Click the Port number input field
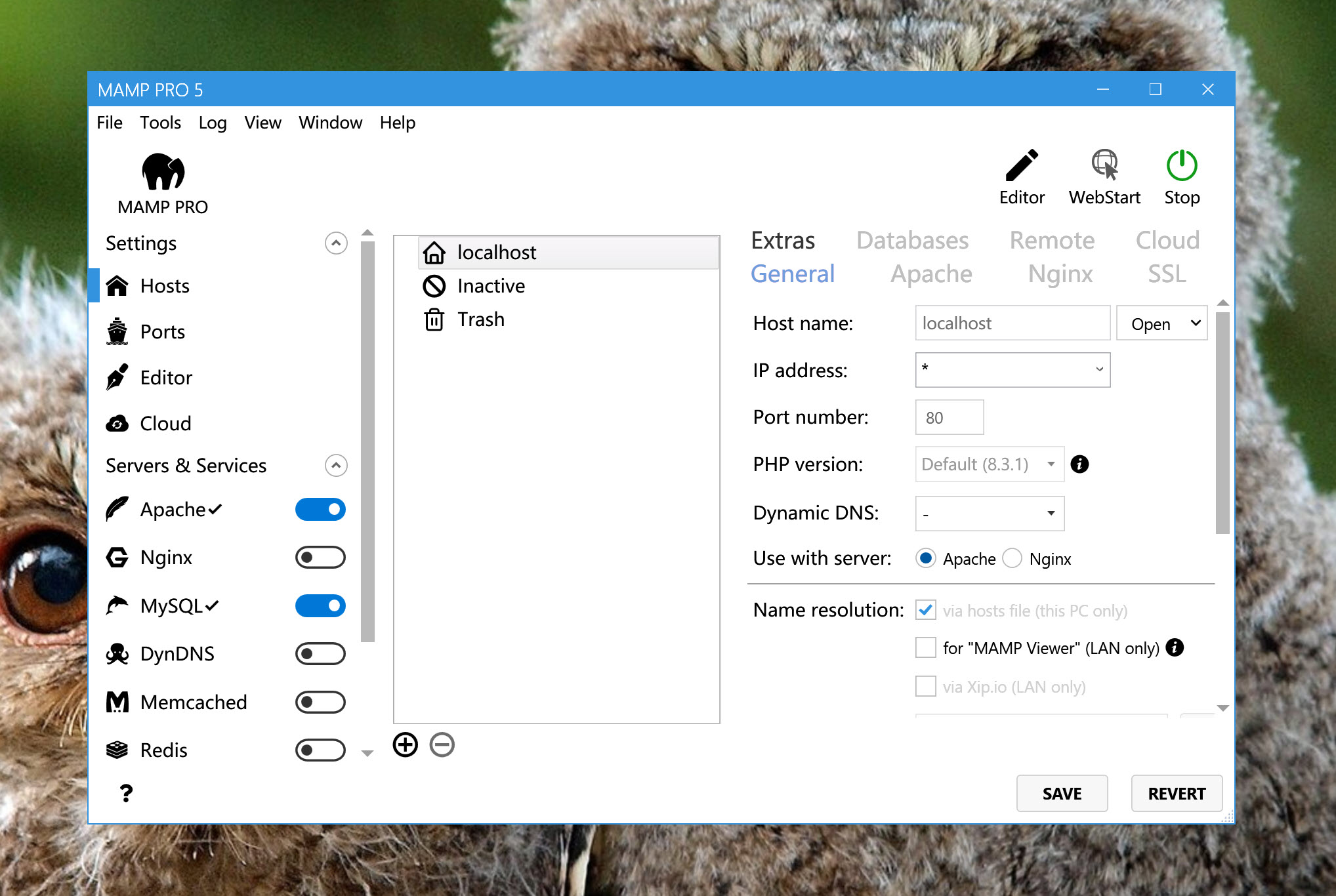Screen dimensions: 1336x896 950,417
